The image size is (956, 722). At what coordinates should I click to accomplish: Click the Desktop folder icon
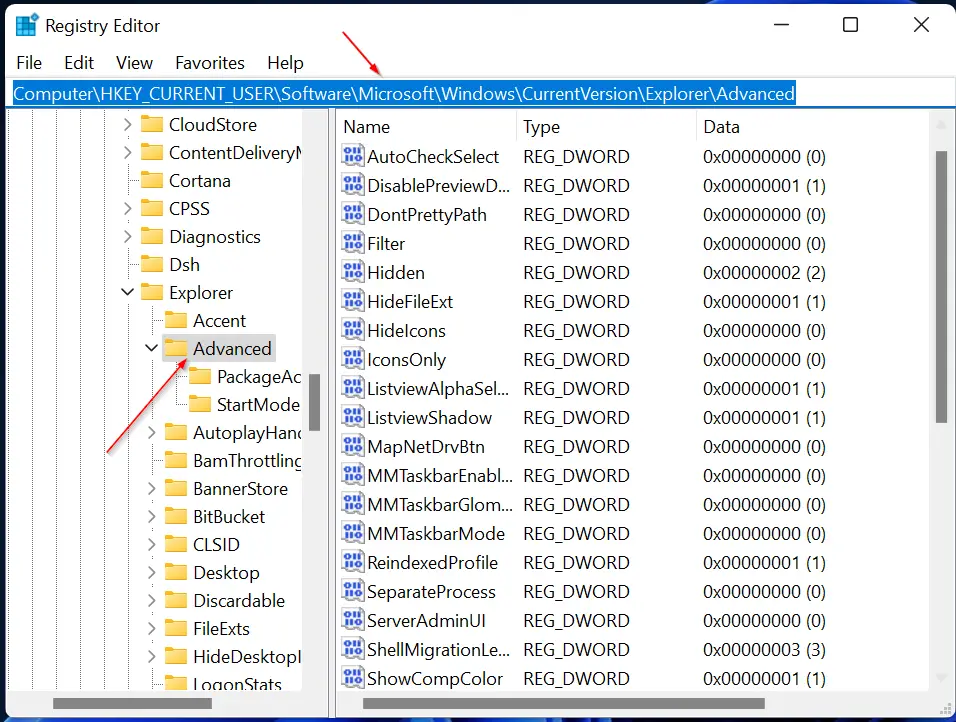(176, 572)
